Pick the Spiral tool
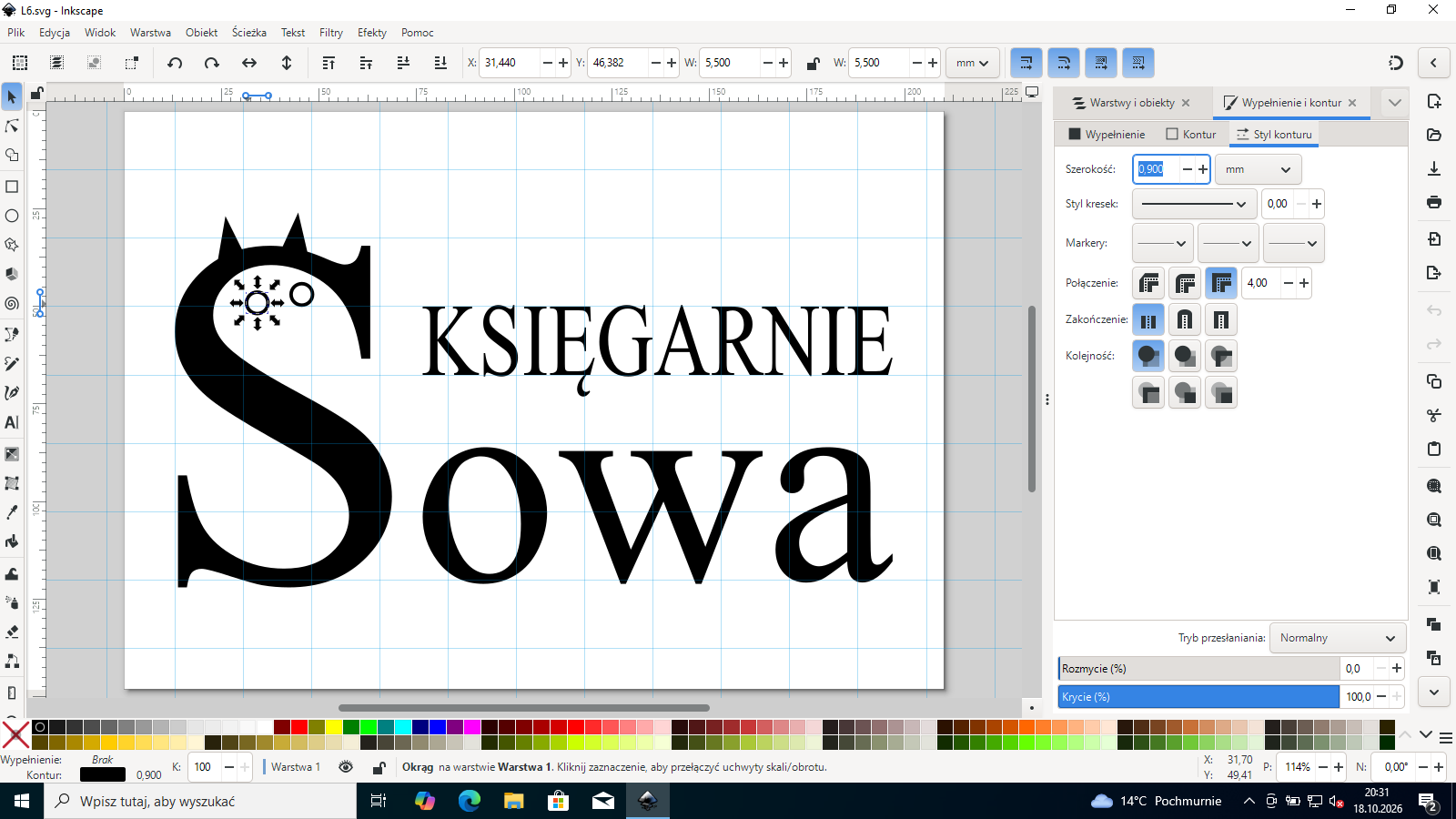The image size is (1456, 819). pos(12,304)
